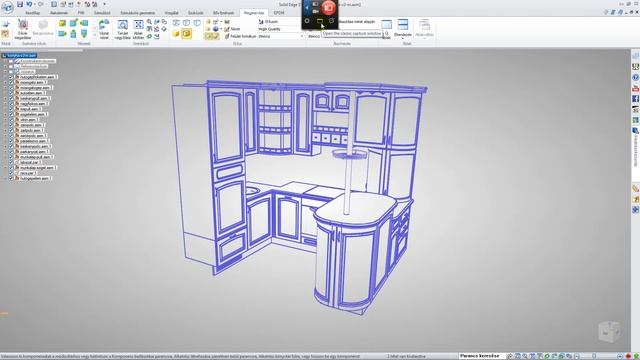This screenshot has width=640, height=360.
Task: Open the Elrendezés dropdown arrow
Action: point(403,39)
